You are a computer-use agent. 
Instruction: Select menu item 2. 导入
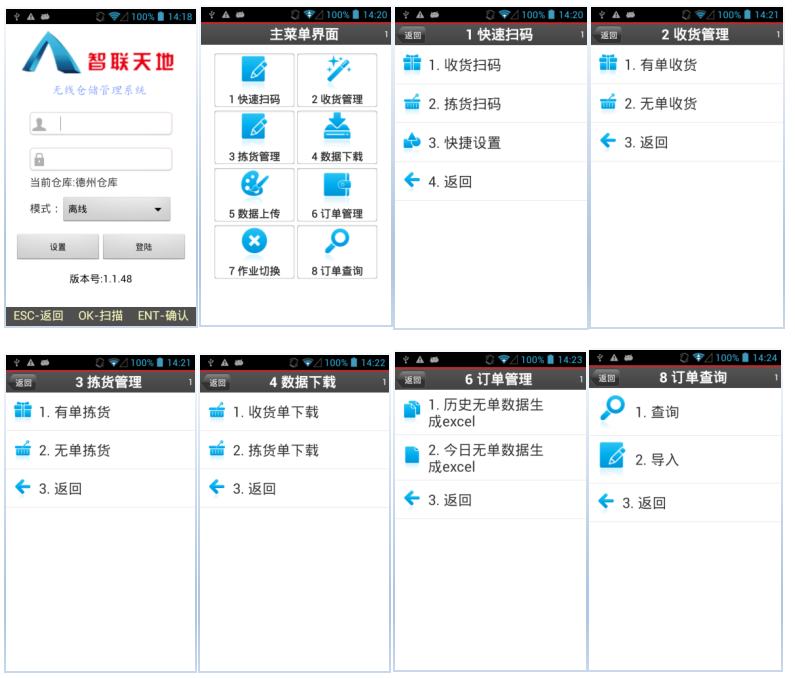tap(685, 459)
